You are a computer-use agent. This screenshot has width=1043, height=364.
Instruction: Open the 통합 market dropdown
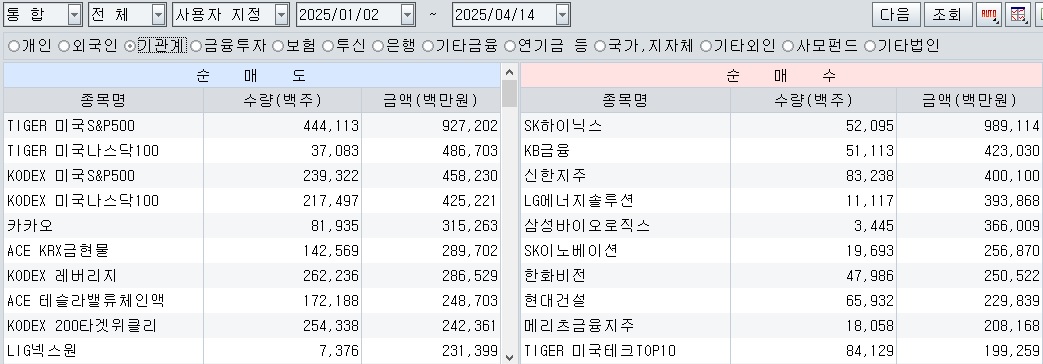pyautogui.click(x=74, y=14)
